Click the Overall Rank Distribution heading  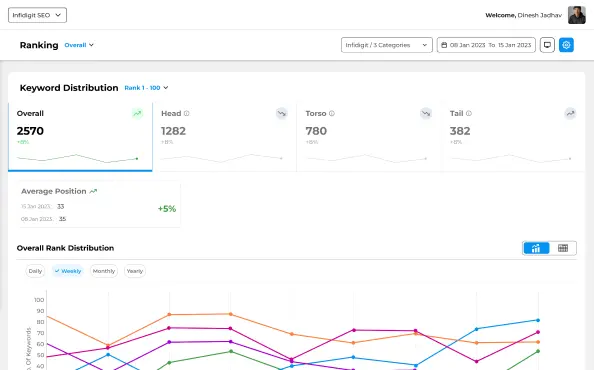[x=65, y=248]
